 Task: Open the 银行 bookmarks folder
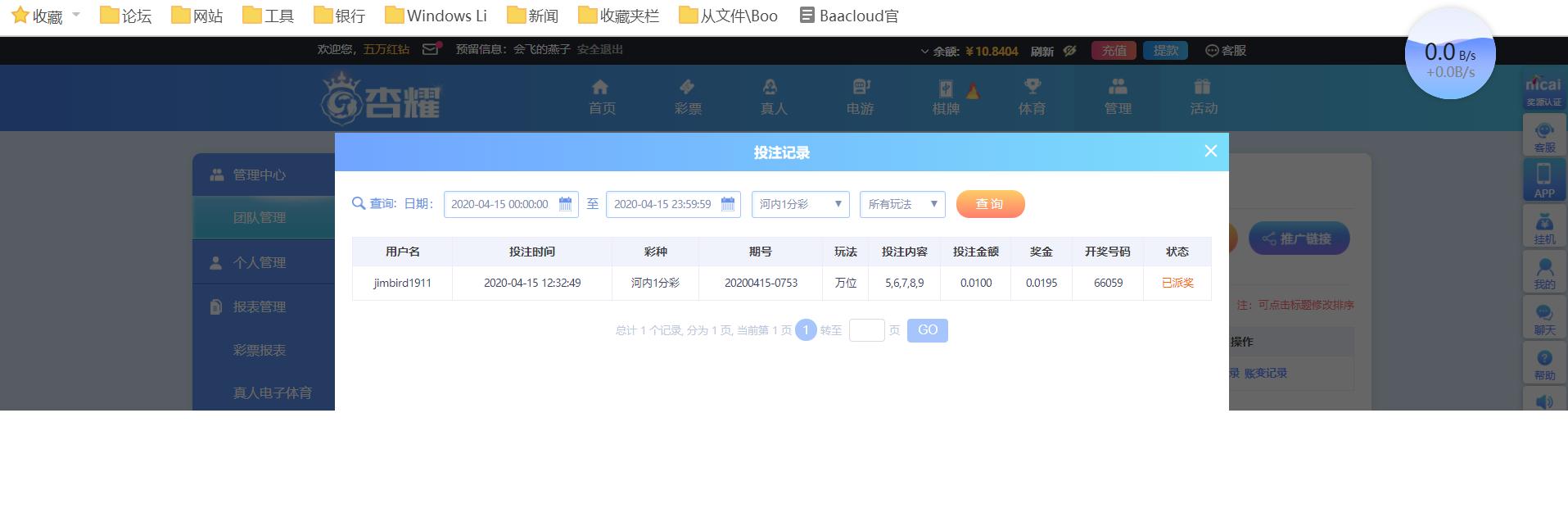click(339, 16)
